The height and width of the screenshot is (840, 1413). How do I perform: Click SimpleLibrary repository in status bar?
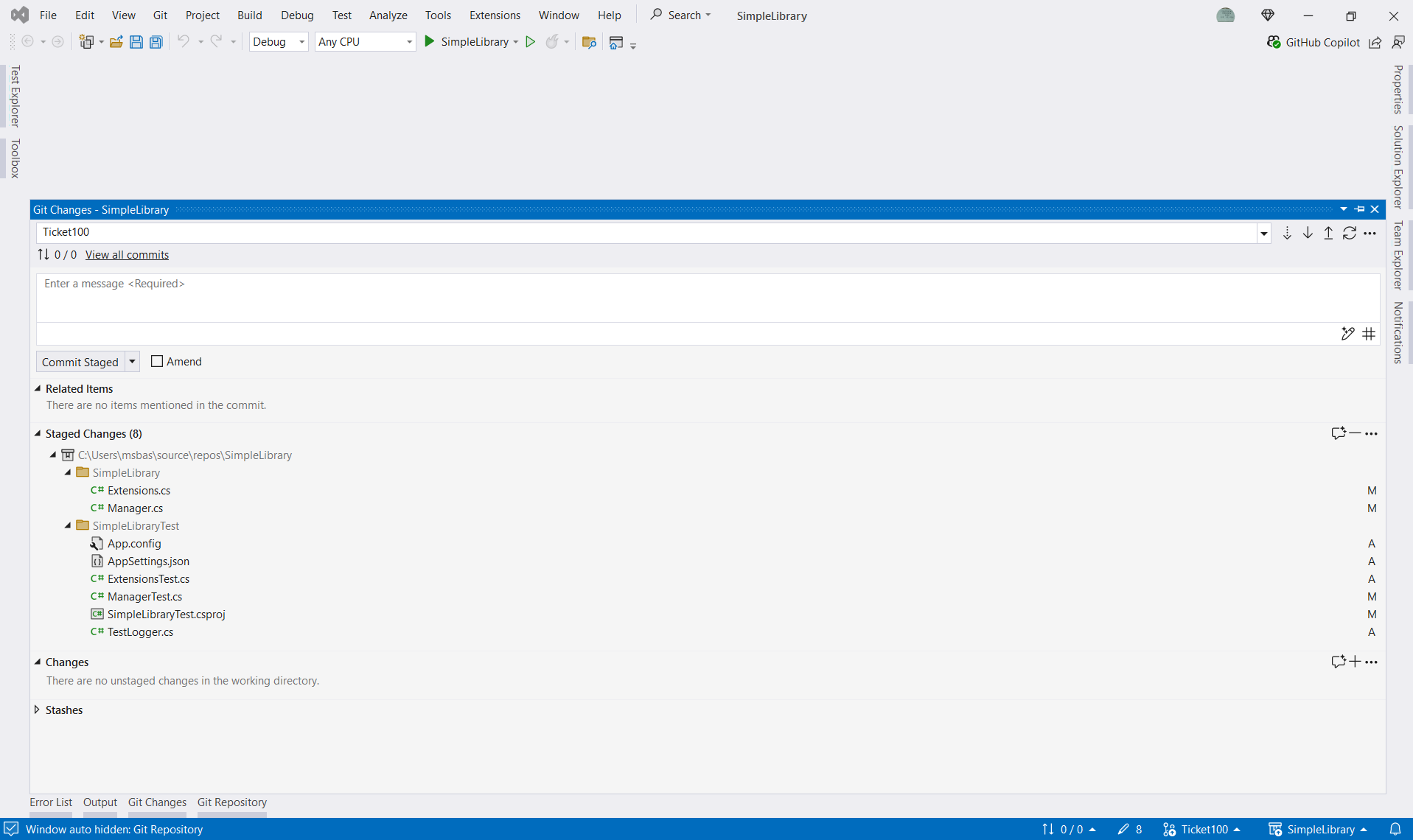(1317, 829)
